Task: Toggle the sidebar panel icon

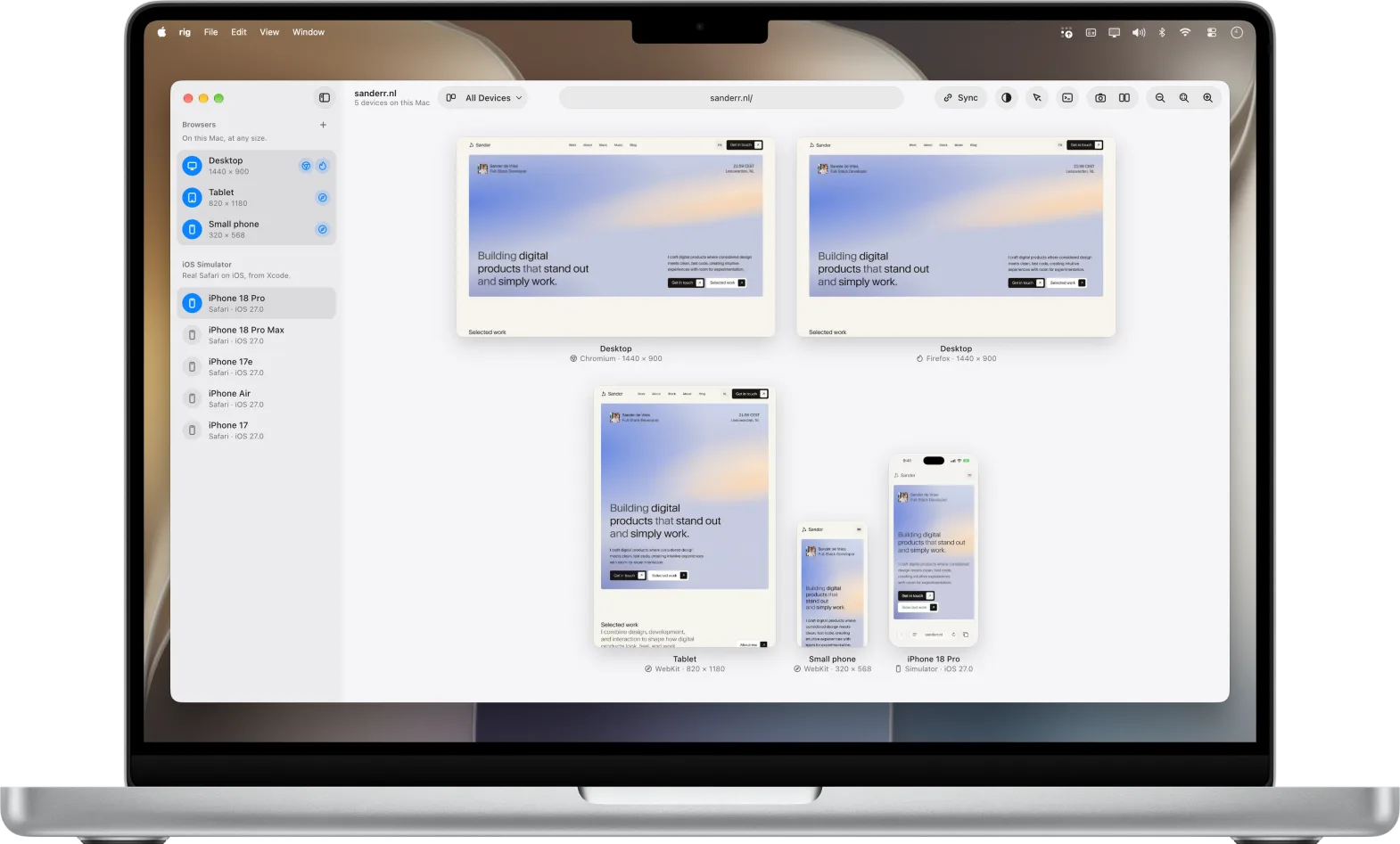Action: [325, 98]
